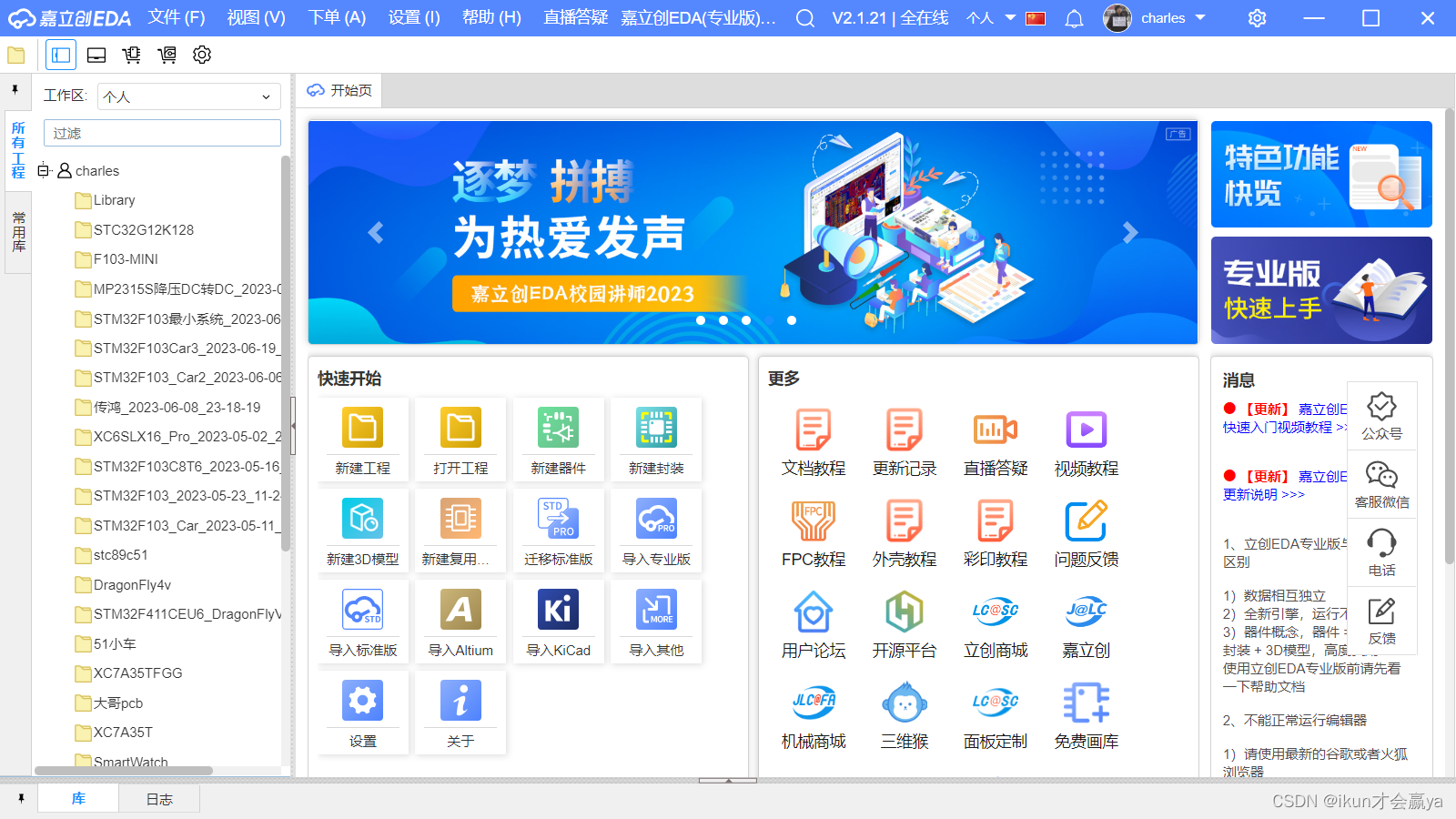Open the 问题反馈 issue feedback icon
The width and height of the screenshot is (1456, 819).
[1087, 521]
